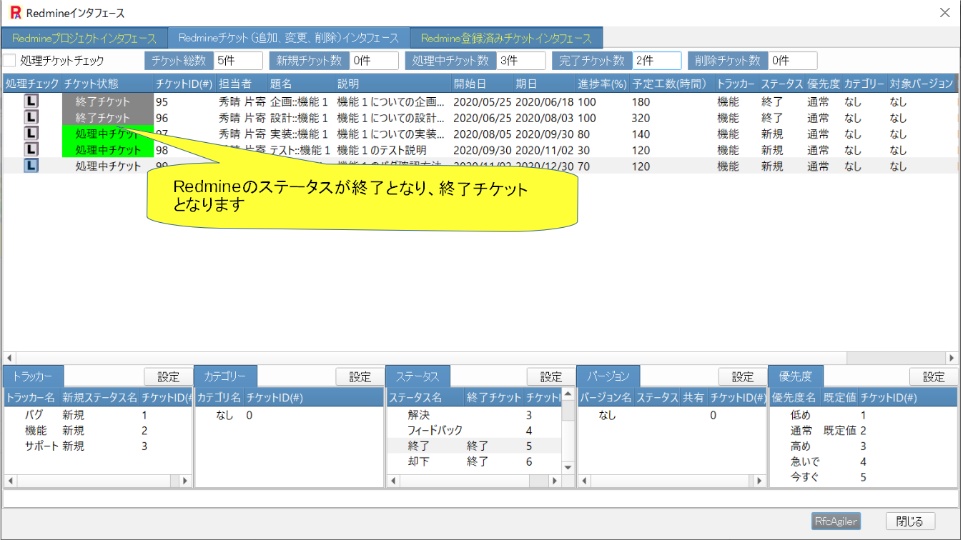Image resolution: width=963 pixels, height=540 pixels.
Task: Click right arrow of バージョン list scrollbar
Action: (759, 481)
